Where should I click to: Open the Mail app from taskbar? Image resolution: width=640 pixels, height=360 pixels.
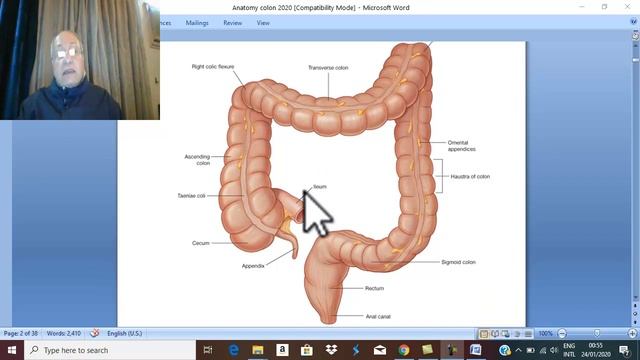pyautogui.click(x=380, y=350)
